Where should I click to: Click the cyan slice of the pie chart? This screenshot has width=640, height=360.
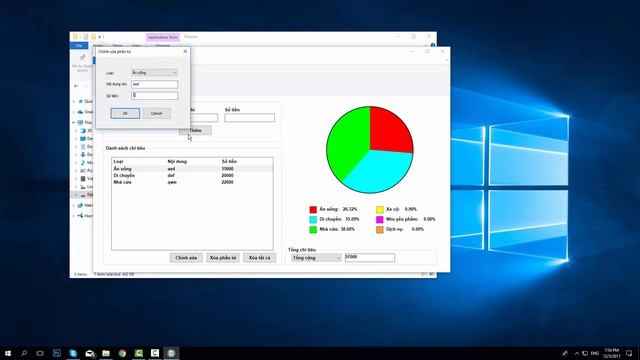(378, 171)
